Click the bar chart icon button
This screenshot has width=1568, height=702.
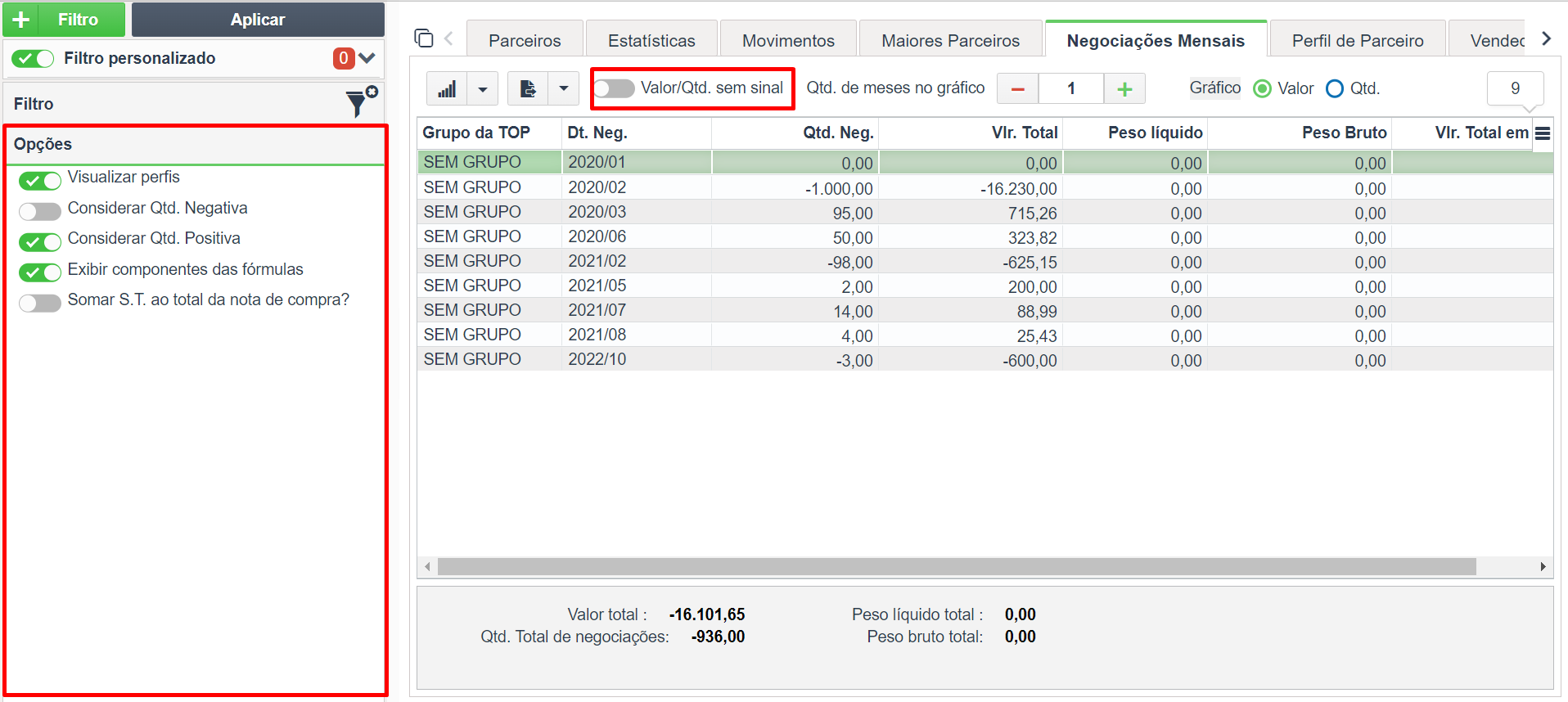click(447, 88)
